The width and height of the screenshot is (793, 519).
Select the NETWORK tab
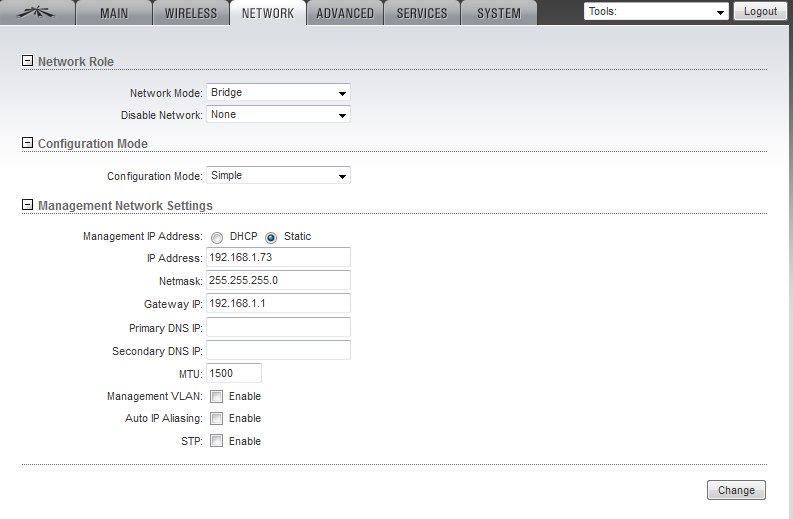(268, 13)
